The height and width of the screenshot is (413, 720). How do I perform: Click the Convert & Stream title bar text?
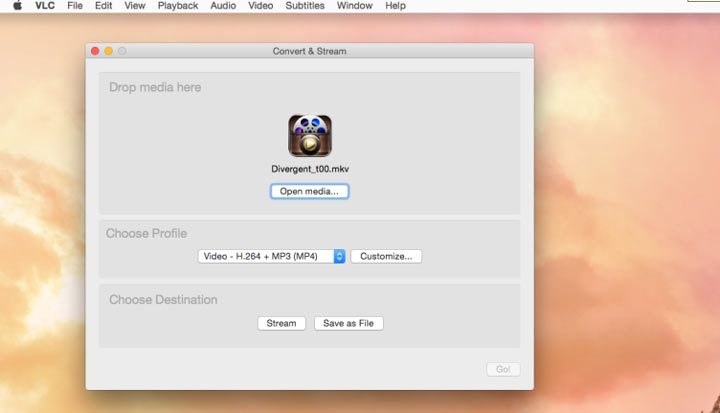[x=309, y=51]
